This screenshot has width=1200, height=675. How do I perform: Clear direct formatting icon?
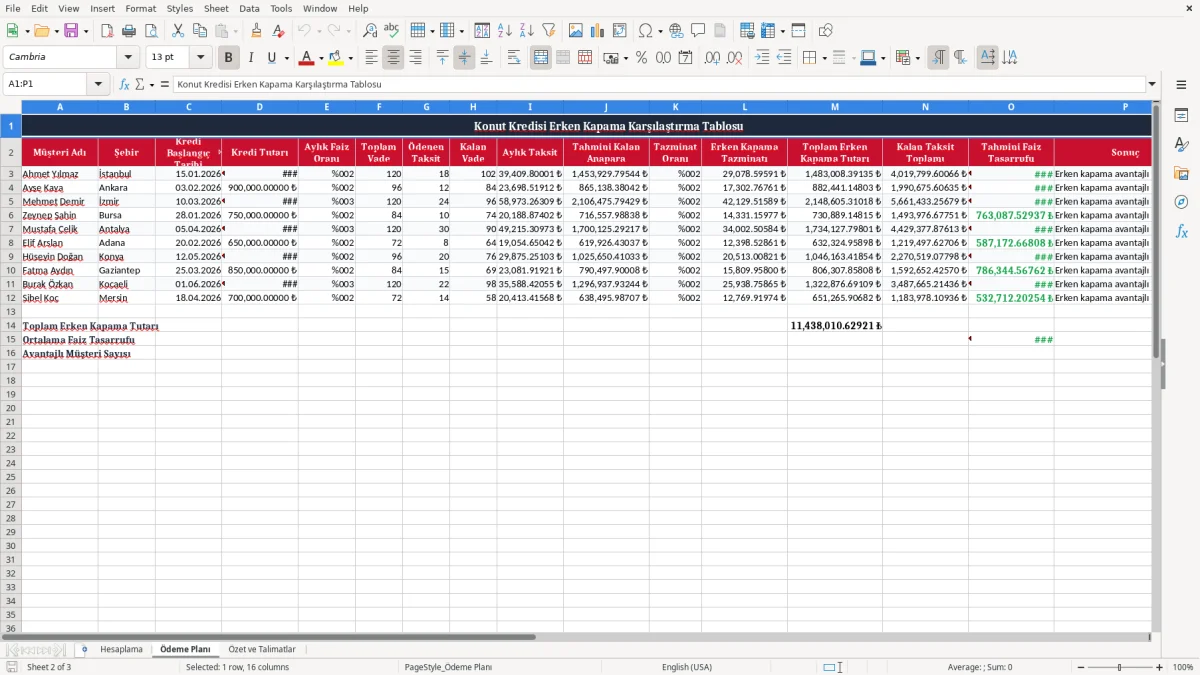(278, 31)
